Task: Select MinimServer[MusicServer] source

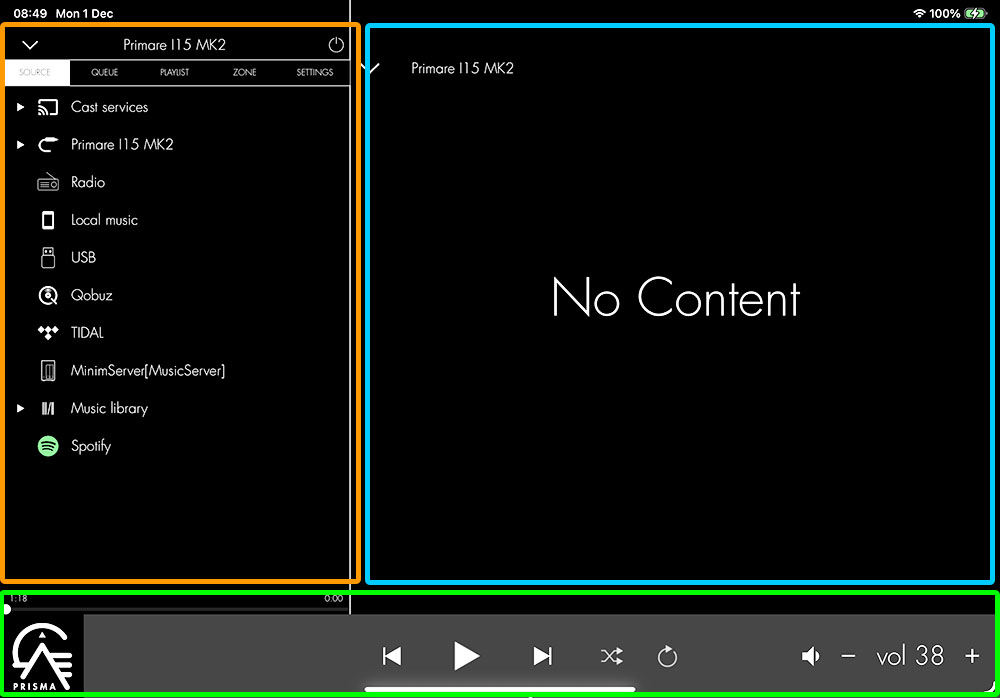Action: pos(147,371)
